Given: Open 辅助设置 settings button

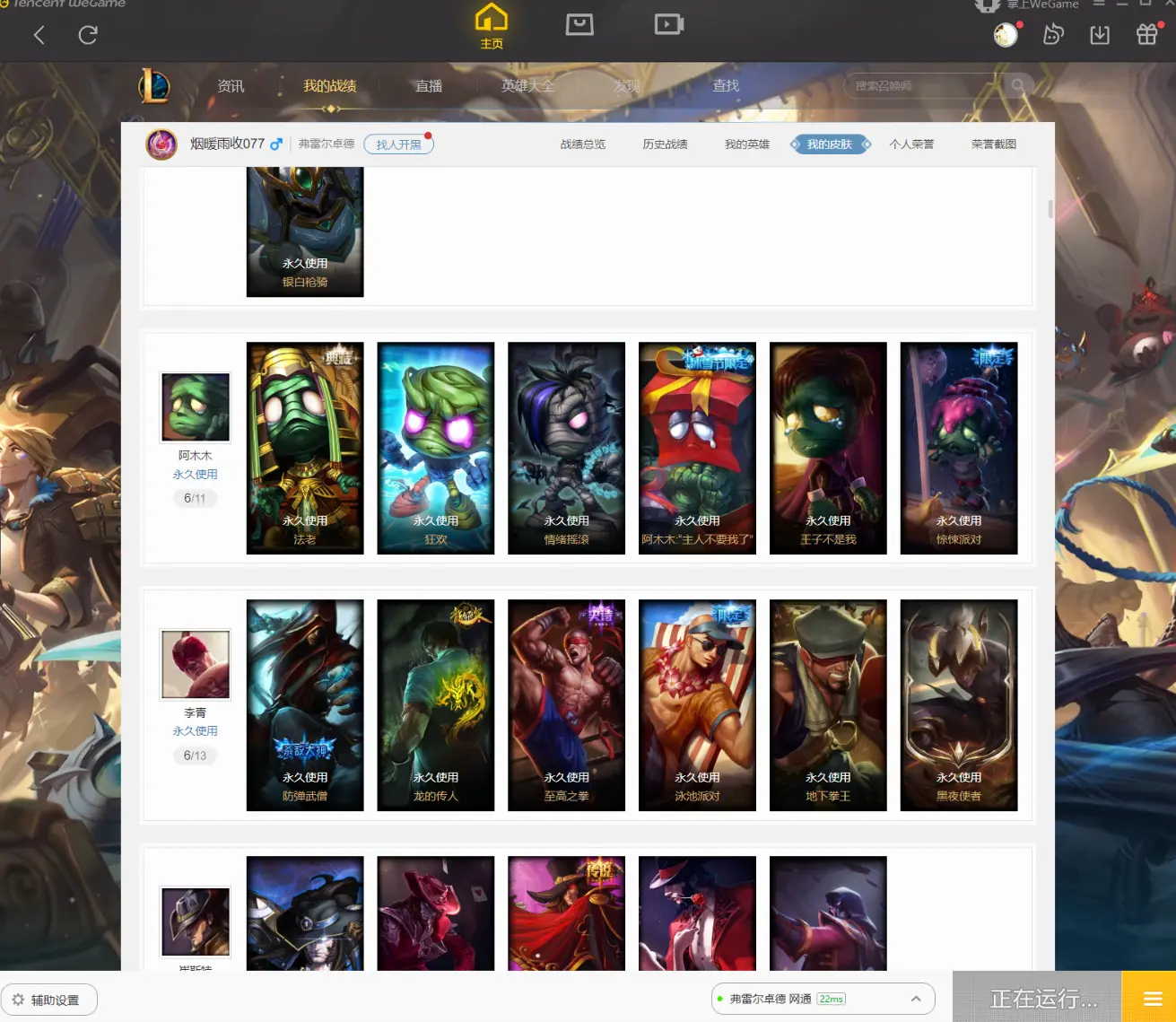Looking at the screenshot, I should [x=49, y=1000].
